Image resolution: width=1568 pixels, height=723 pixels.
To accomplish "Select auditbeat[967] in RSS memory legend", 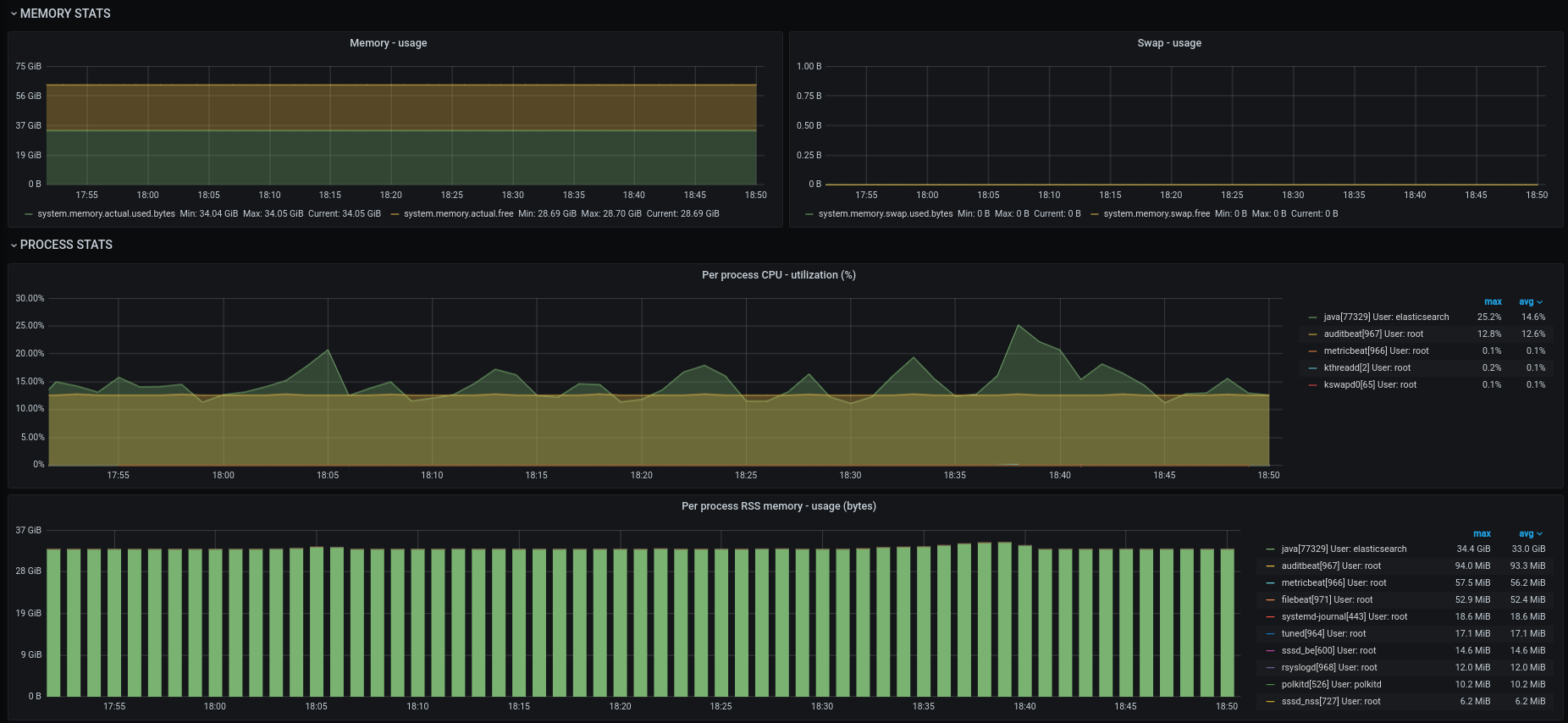I will (x=1331, y=566).
